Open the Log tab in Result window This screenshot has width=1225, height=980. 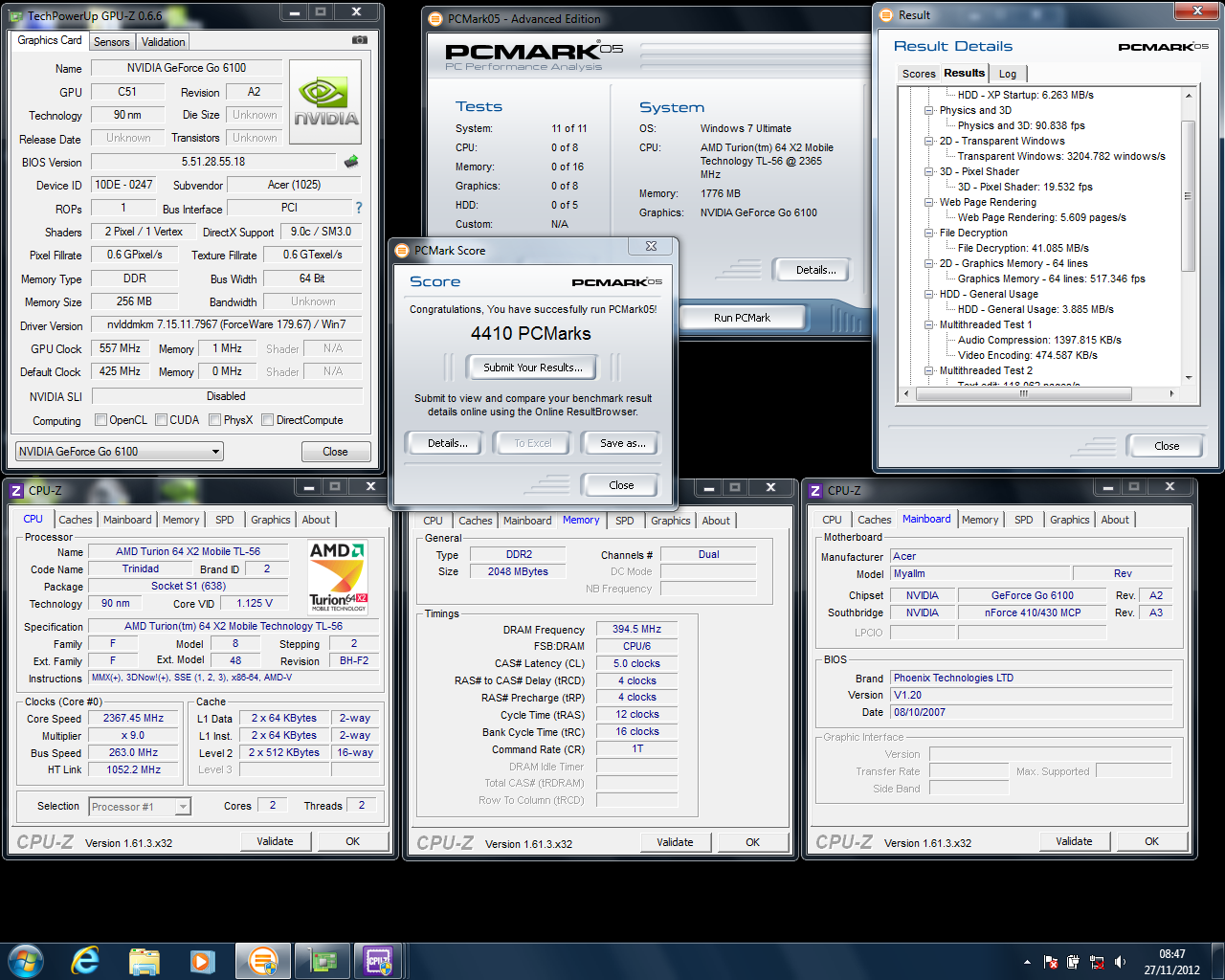click(1008, 74)
